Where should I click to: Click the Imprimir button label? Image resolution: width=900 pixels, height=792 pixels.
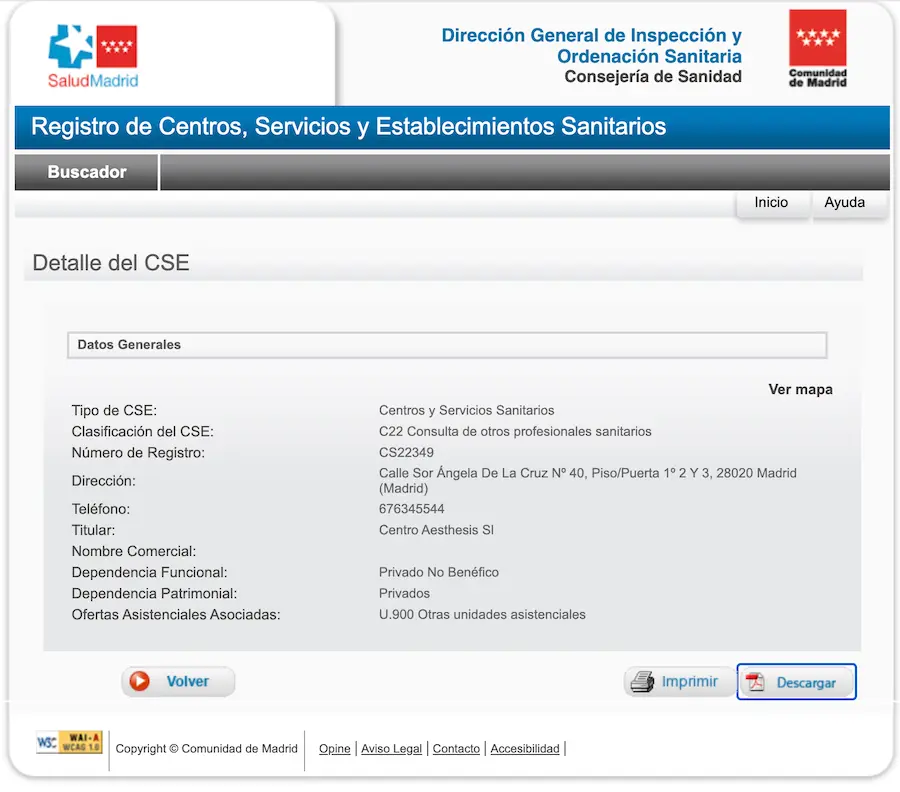pyautogui.click(x=689, y=681)
